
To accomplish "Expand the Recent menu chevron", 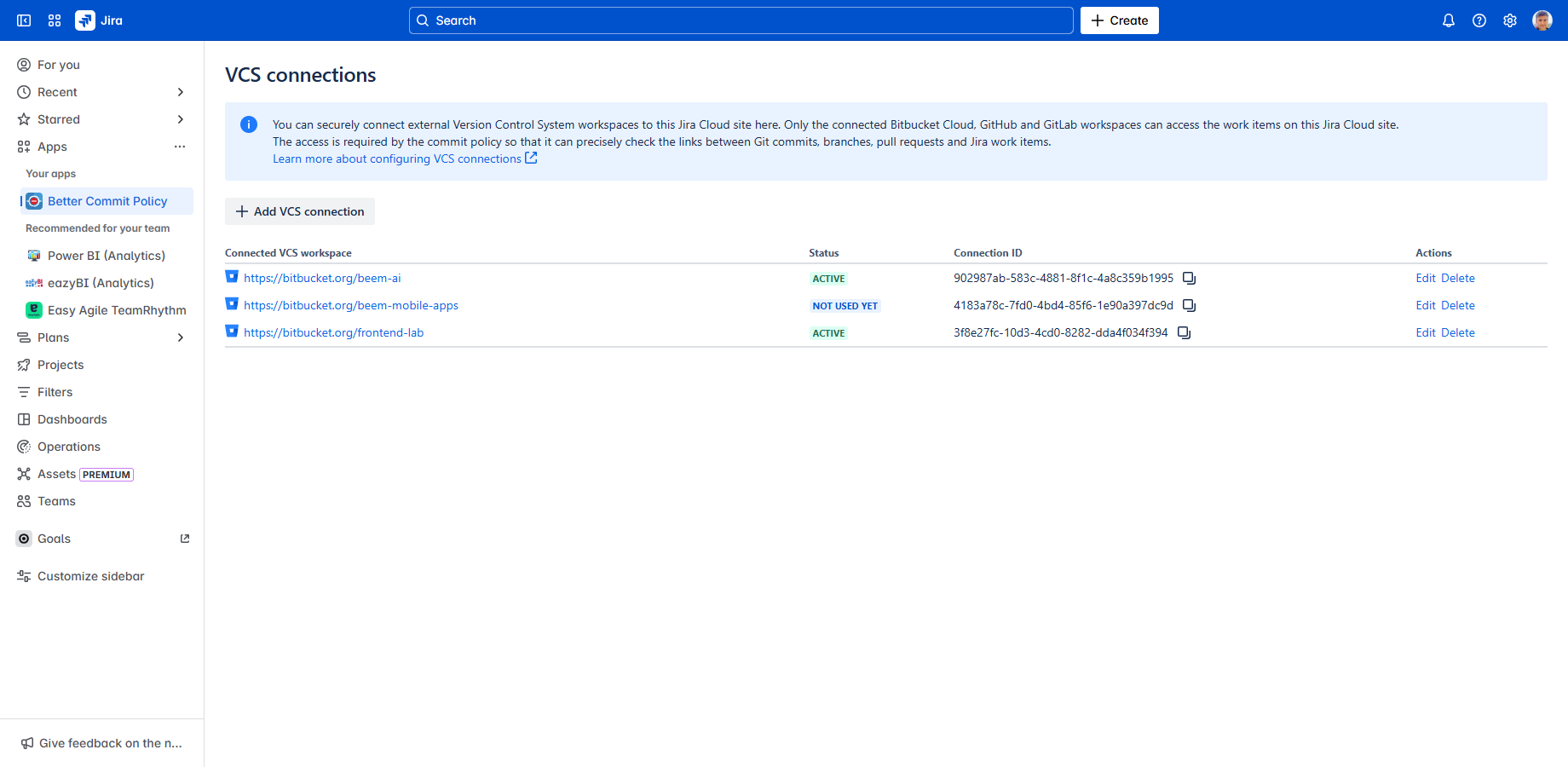I will [x=180, y=92].
